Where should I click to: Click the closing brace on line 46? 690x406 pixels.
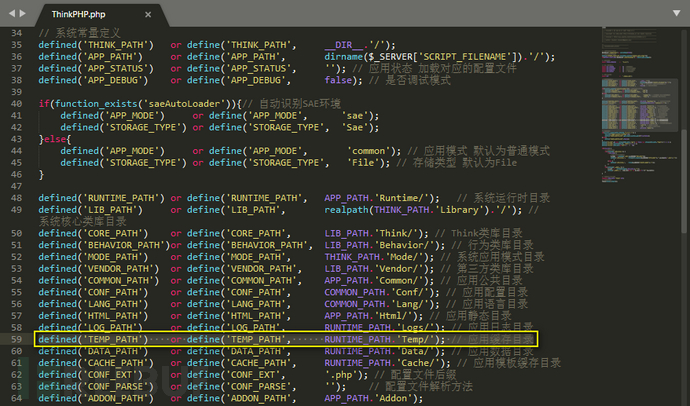[x=41, y=175]
